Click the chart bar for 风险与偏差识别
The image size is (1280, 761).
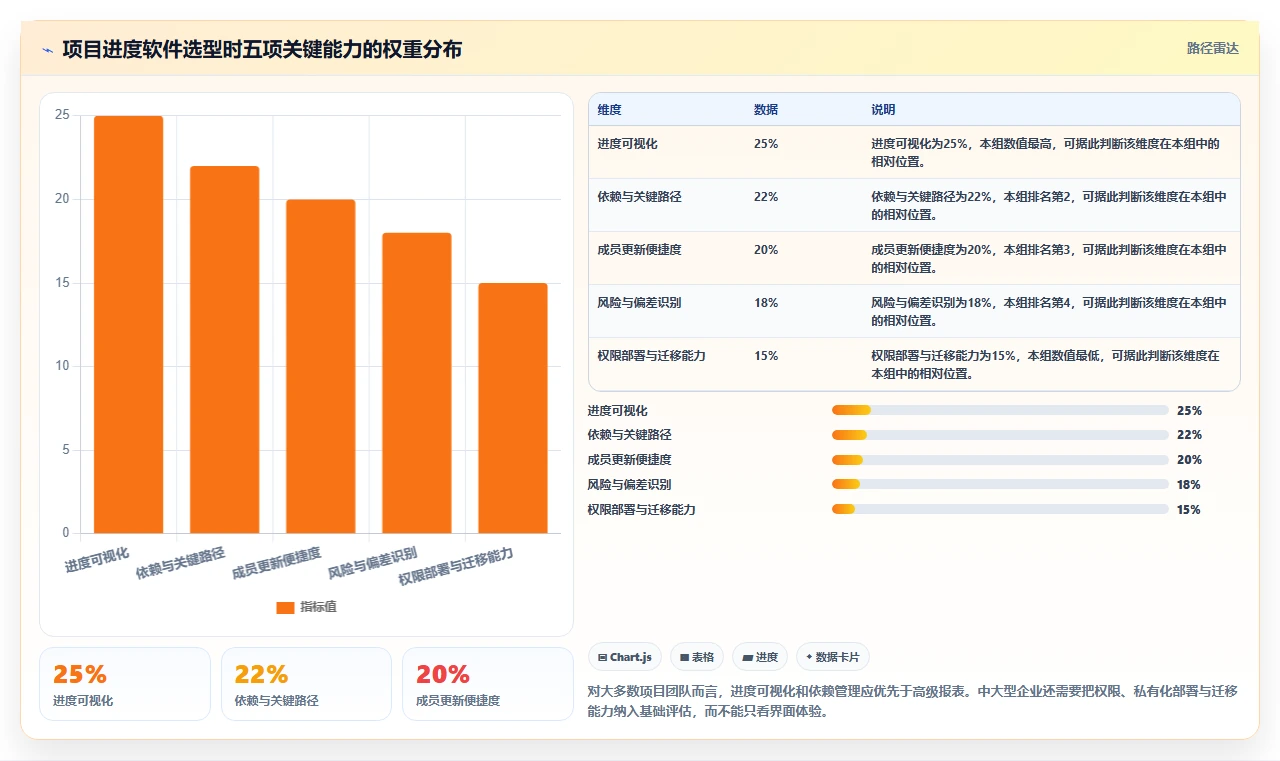[x=416, y=383]
